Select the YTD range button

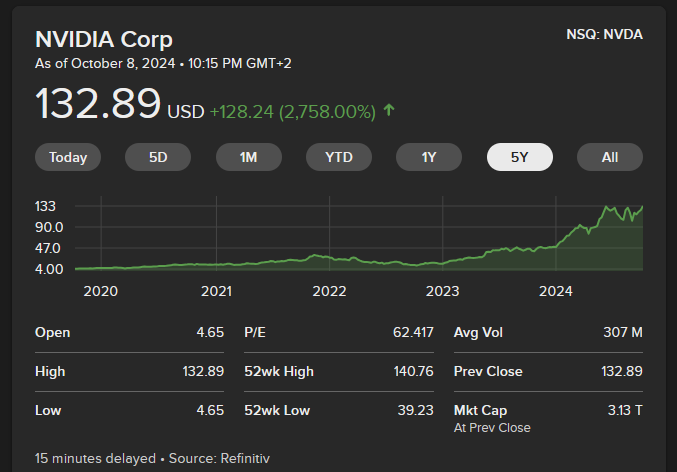pos(339,157)
